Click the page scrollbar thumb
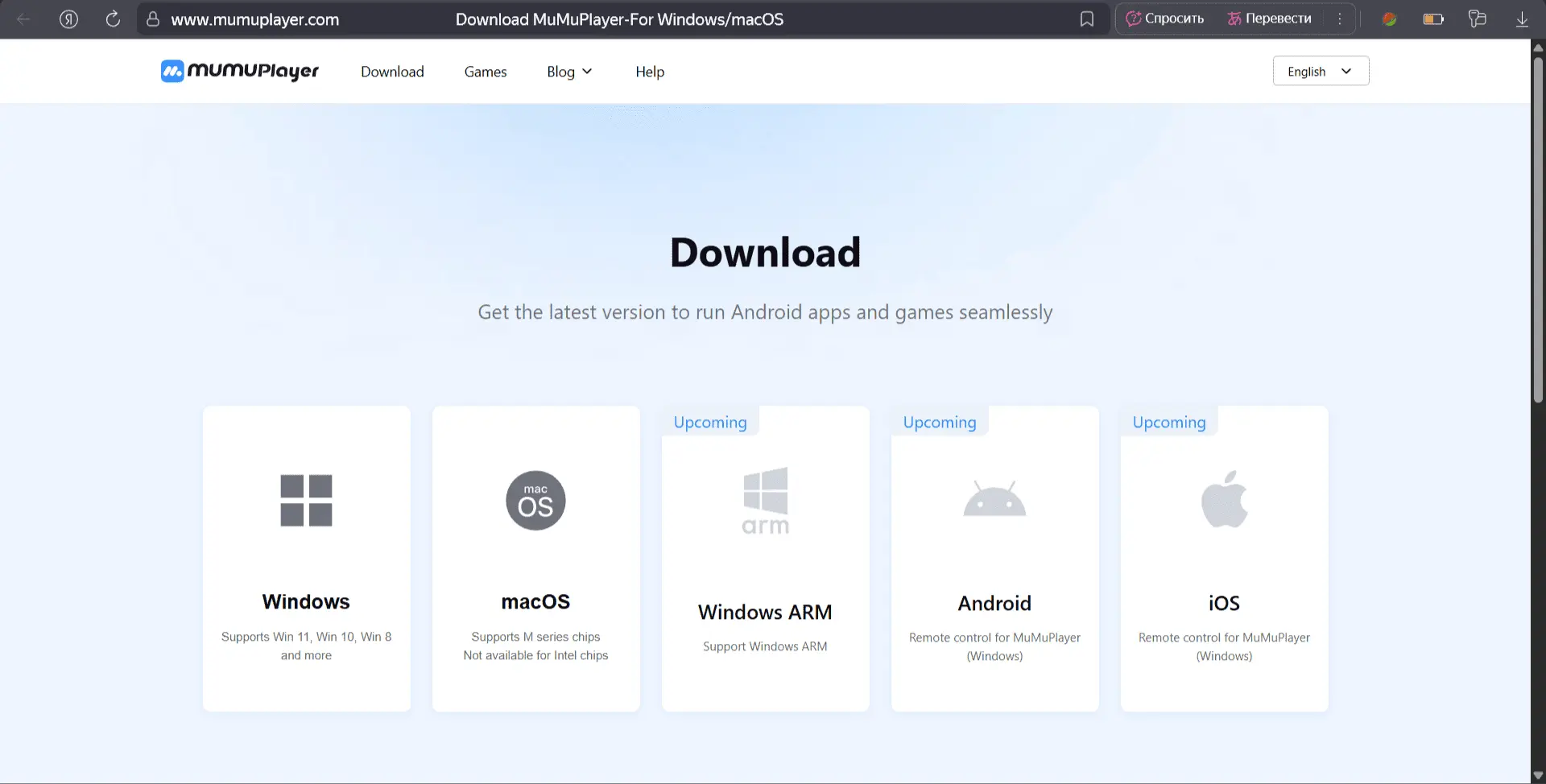The image size is (1546, 784). tap(1538, 229)
